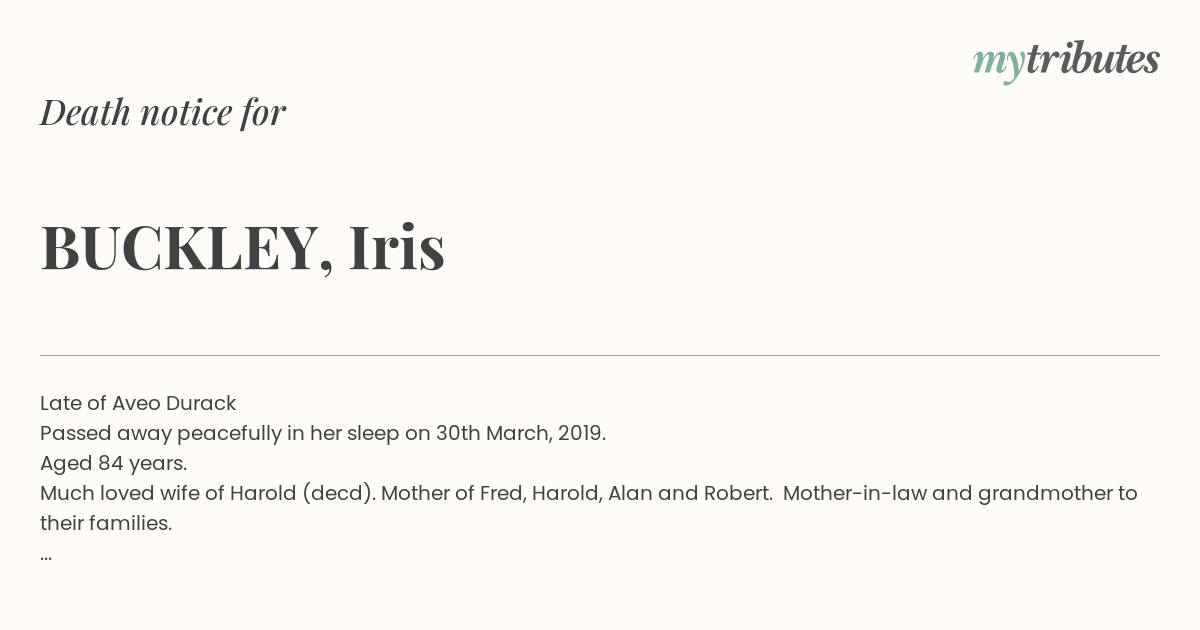Open the trailing ellipsis to read more
This screenshot has height=630, width=1200.
[x=46, y=556]
